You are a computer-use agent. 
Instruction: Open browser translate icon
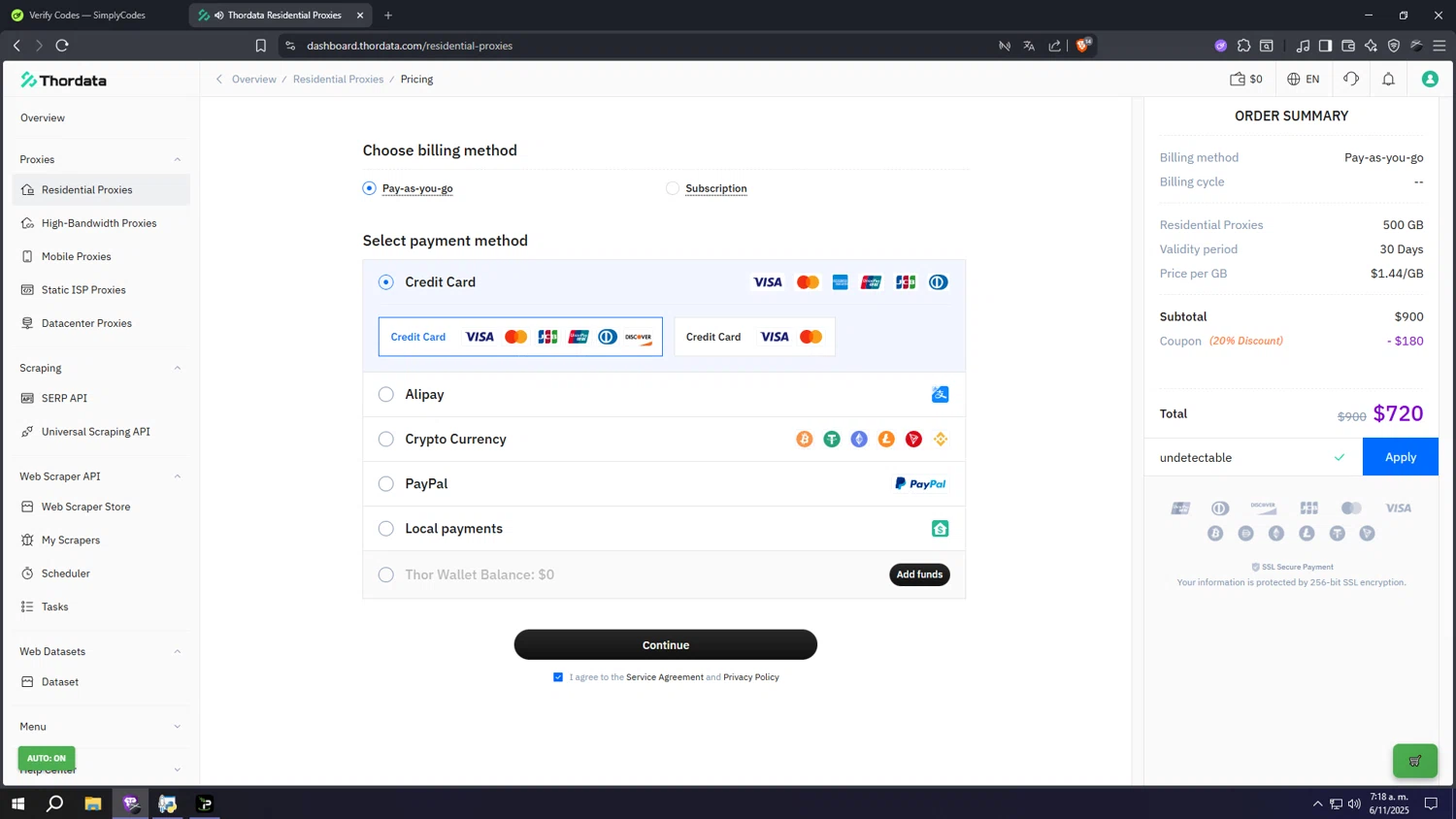click(x=1029, y=46)
